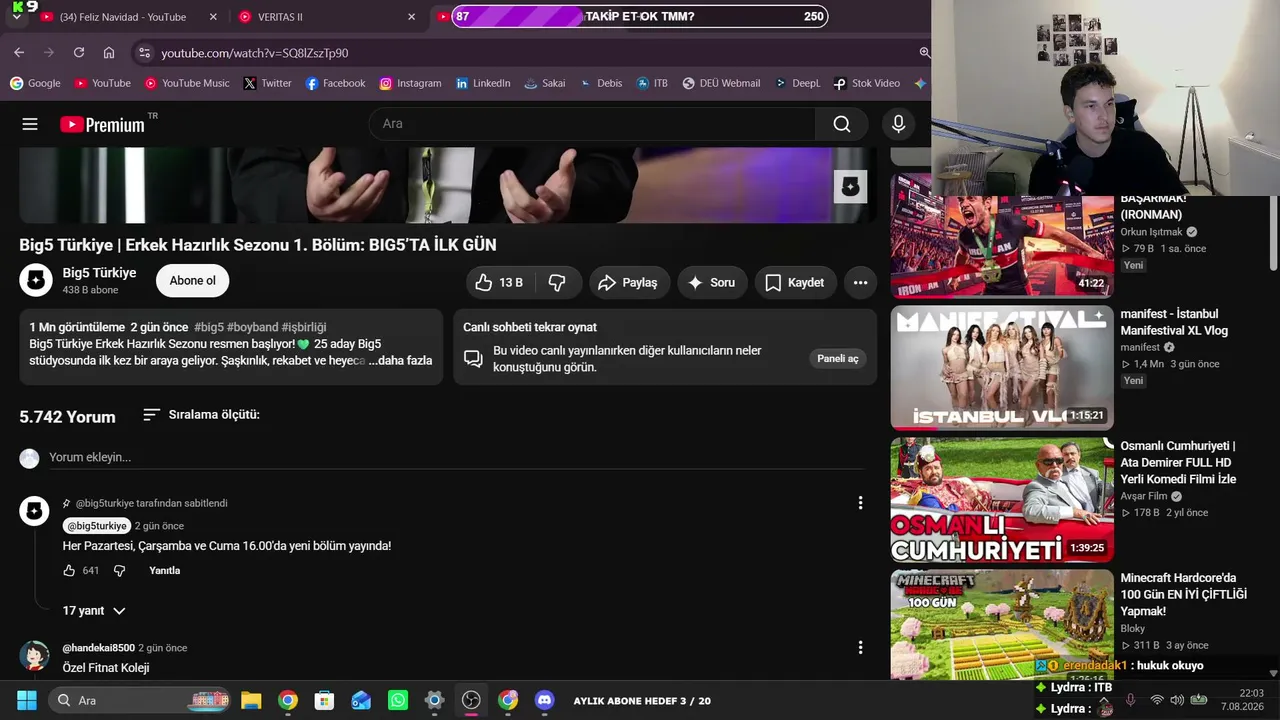Expand the 17 yanıt replies
The height and width of the screenshot is (720, 1280).
pos(94,611)
